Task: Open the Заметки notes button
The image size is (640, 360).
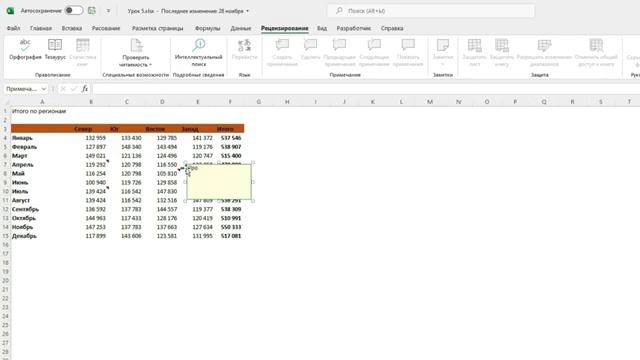Action: (443, 53)
